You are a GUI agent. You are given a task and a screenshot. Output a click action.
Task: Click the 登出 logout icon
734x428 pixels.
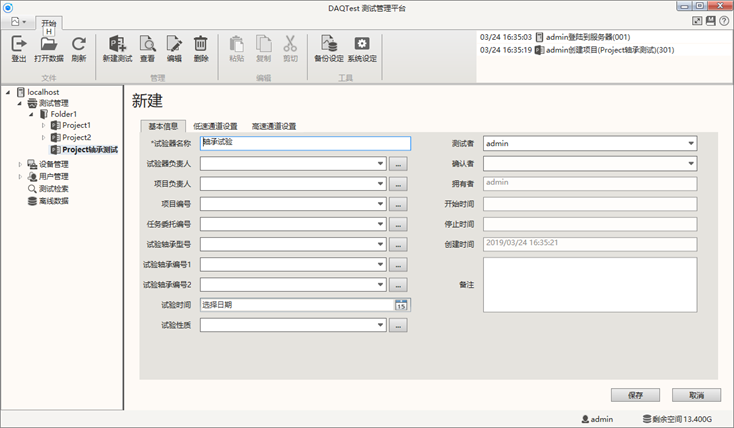click(x=19, y=44)
